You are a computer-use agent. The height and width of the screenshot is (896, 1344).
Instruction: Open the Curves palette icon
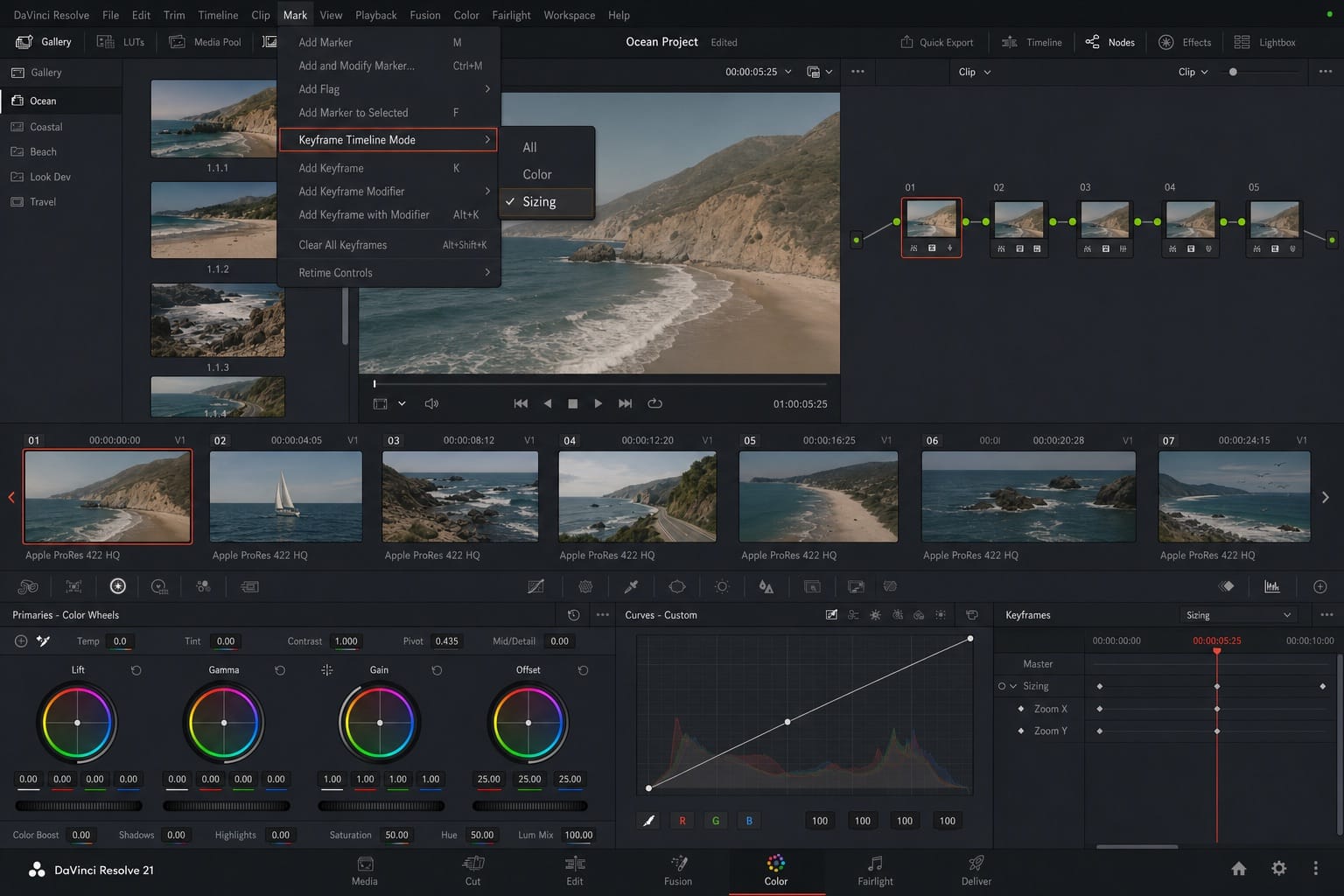[x=535, y=586]
